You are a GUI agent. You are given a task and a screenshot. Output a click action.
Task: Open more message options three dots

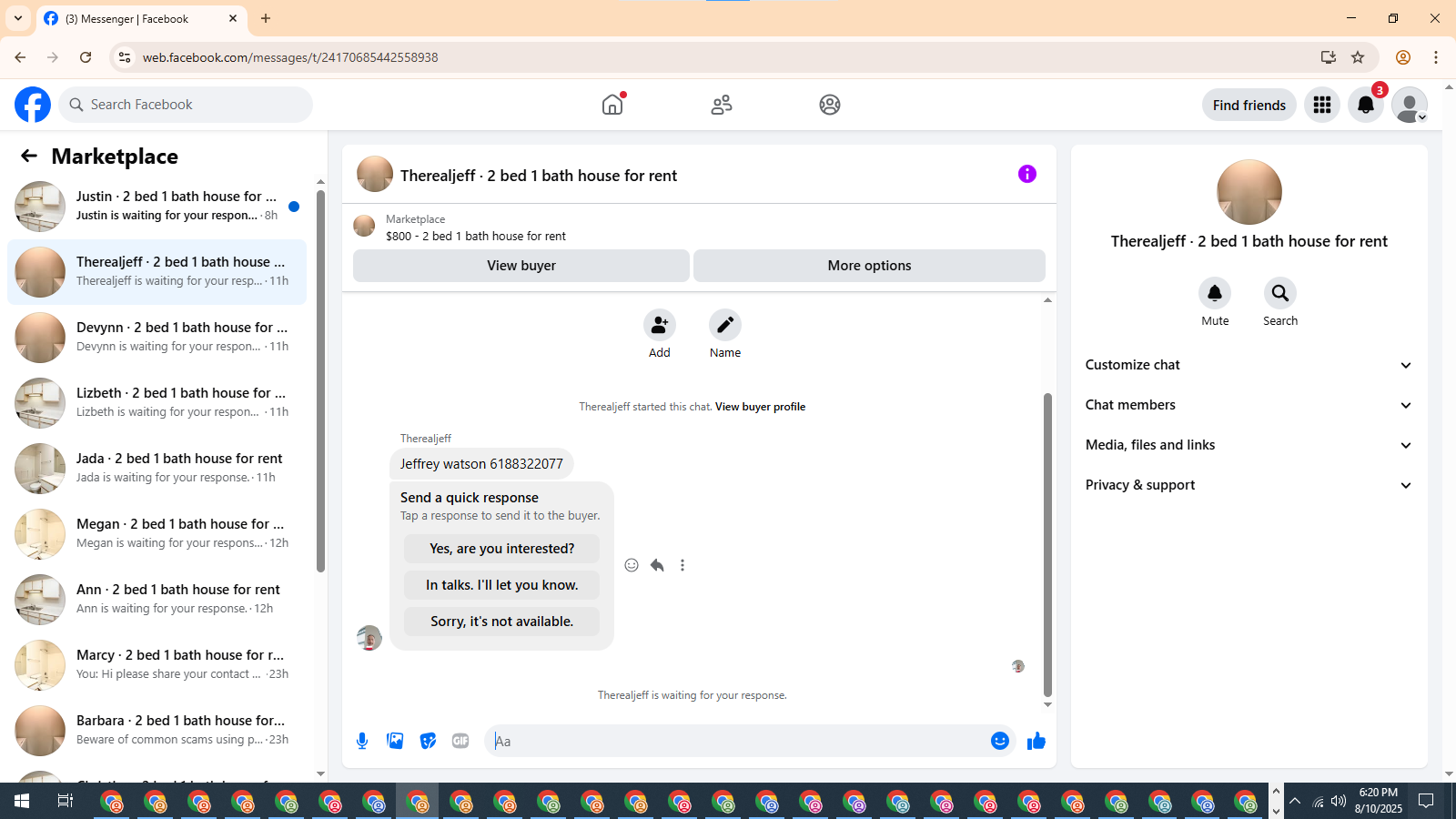coord(682,565)
